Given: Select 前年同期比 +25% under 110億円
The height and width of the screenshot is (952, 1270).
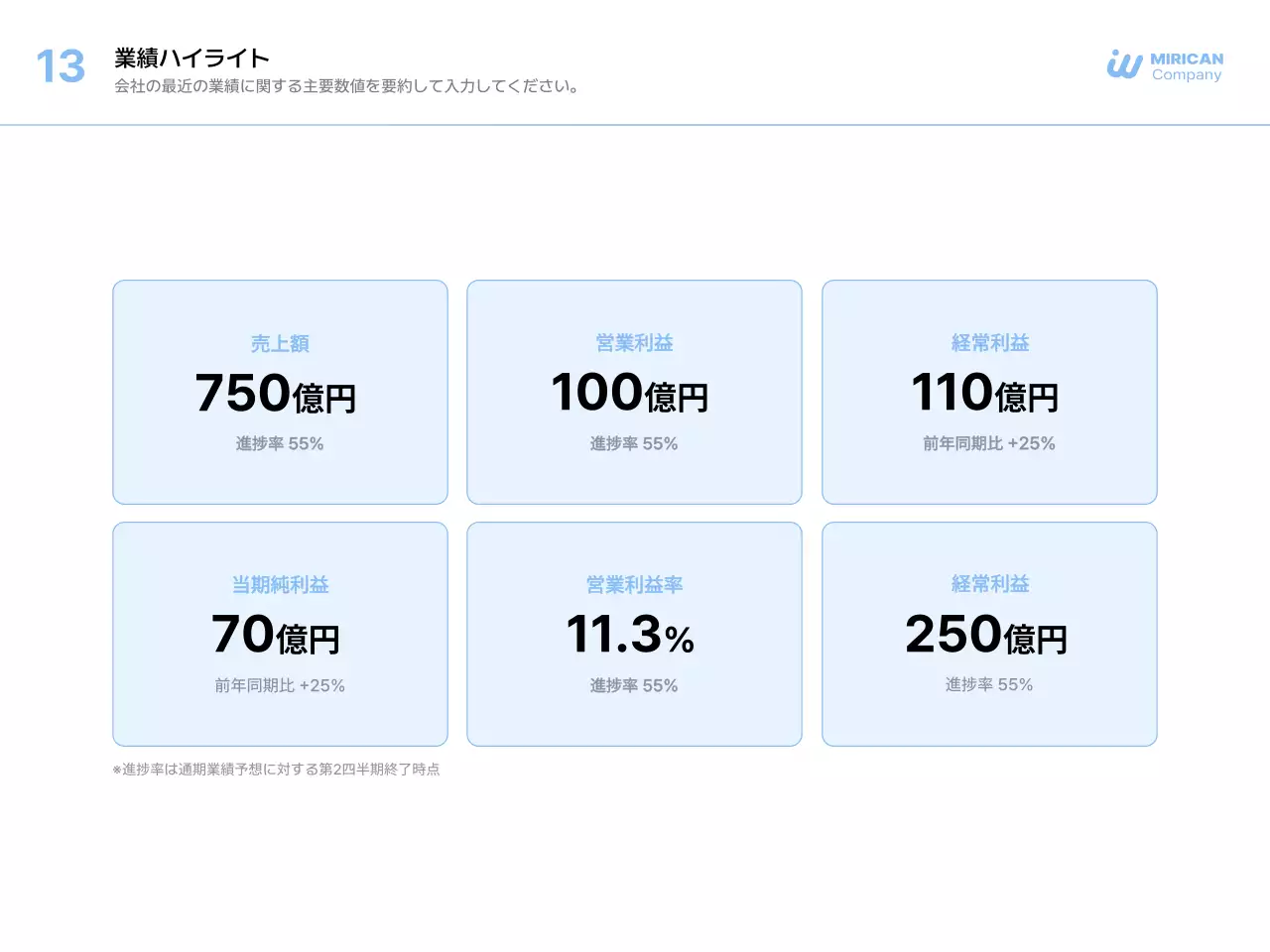Looking at the screenshot, I should (x=989, y=444).
